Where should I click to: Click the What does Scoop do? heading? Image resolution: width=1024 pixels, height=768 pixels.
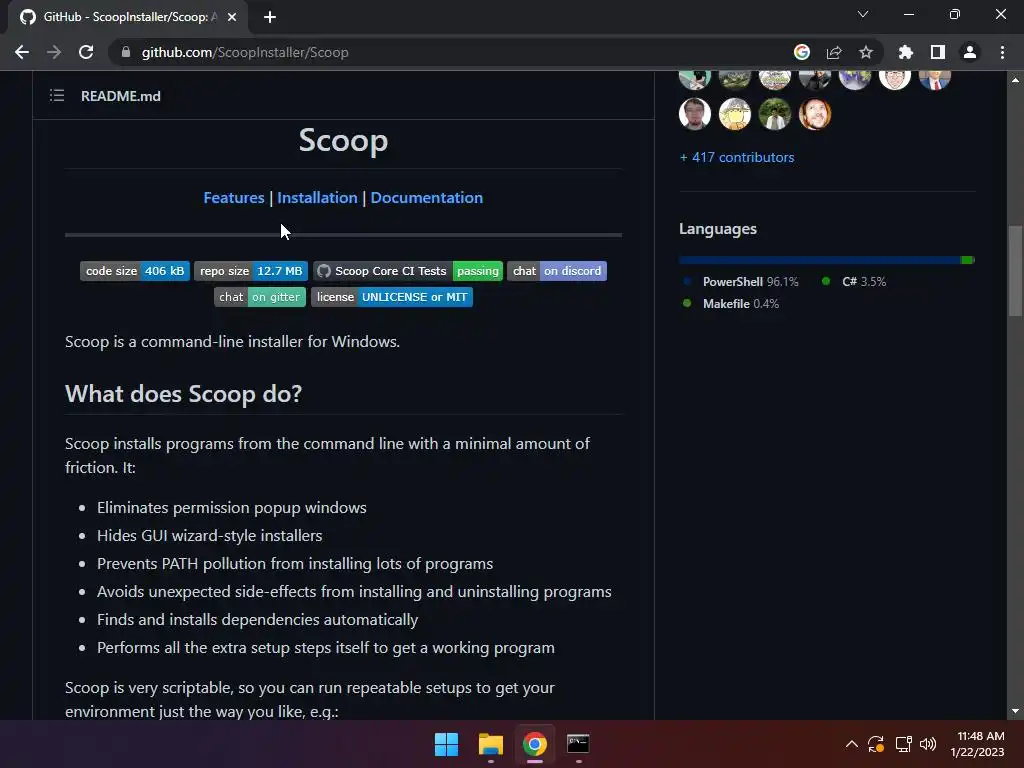(184, 394)
